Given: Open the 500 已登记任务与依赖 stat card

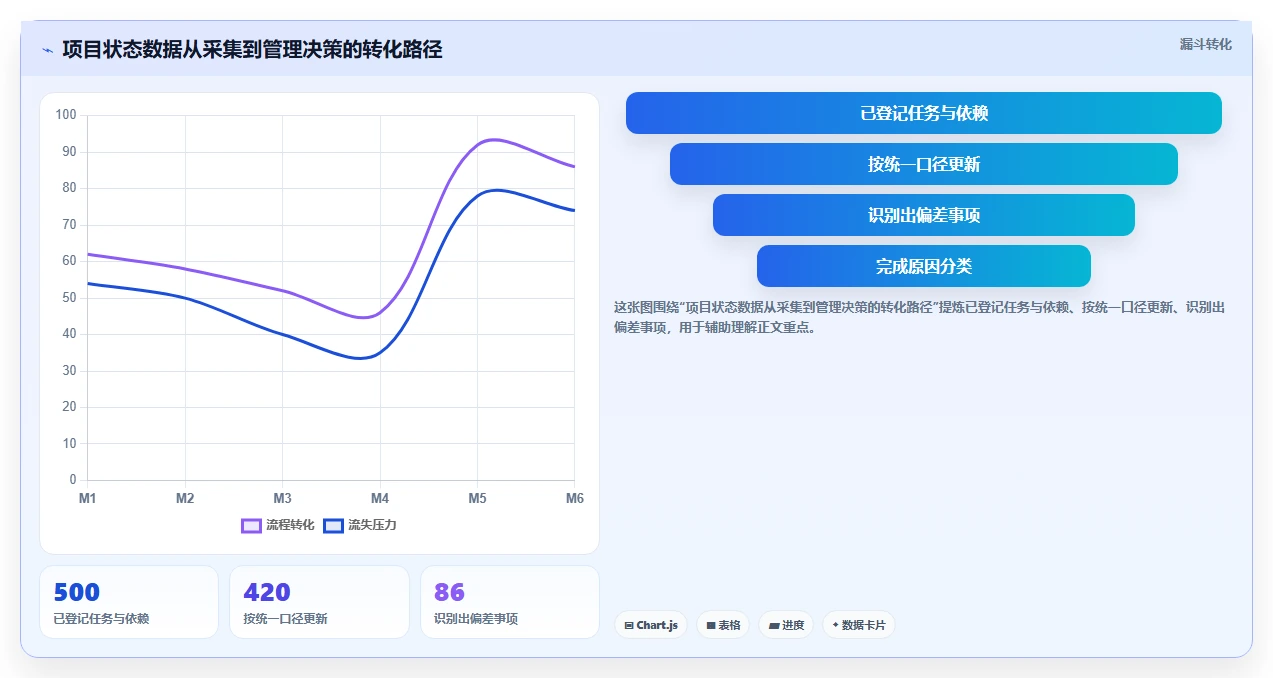Looking at the screenshot, I should pos(129,602).
